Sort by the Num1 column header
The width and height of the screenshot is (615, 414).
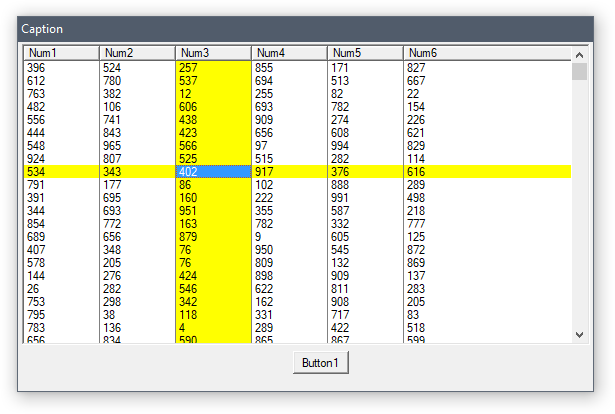61,52
